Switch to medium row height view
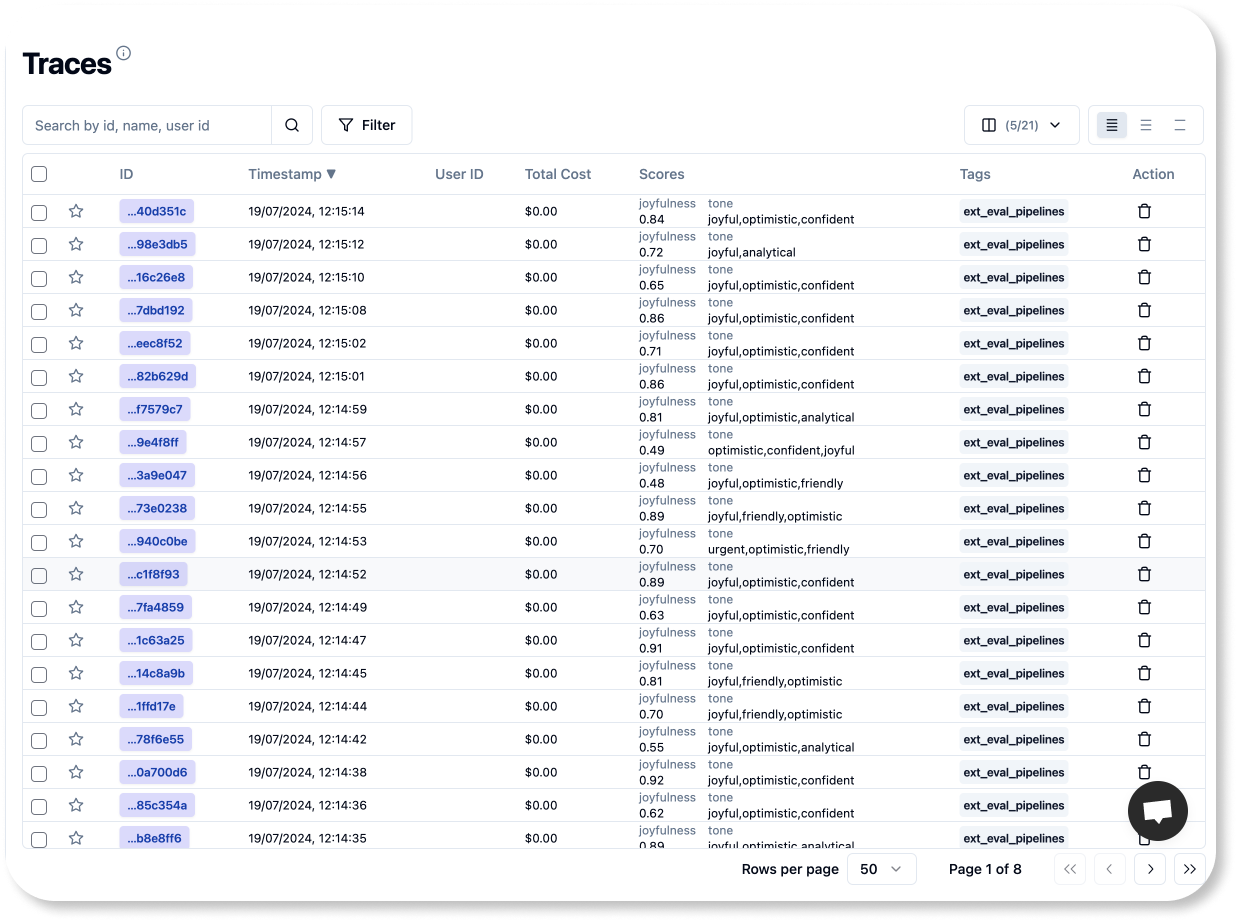The width and height of the screenshot is (1237, 922). click(x=1146, y=125)
